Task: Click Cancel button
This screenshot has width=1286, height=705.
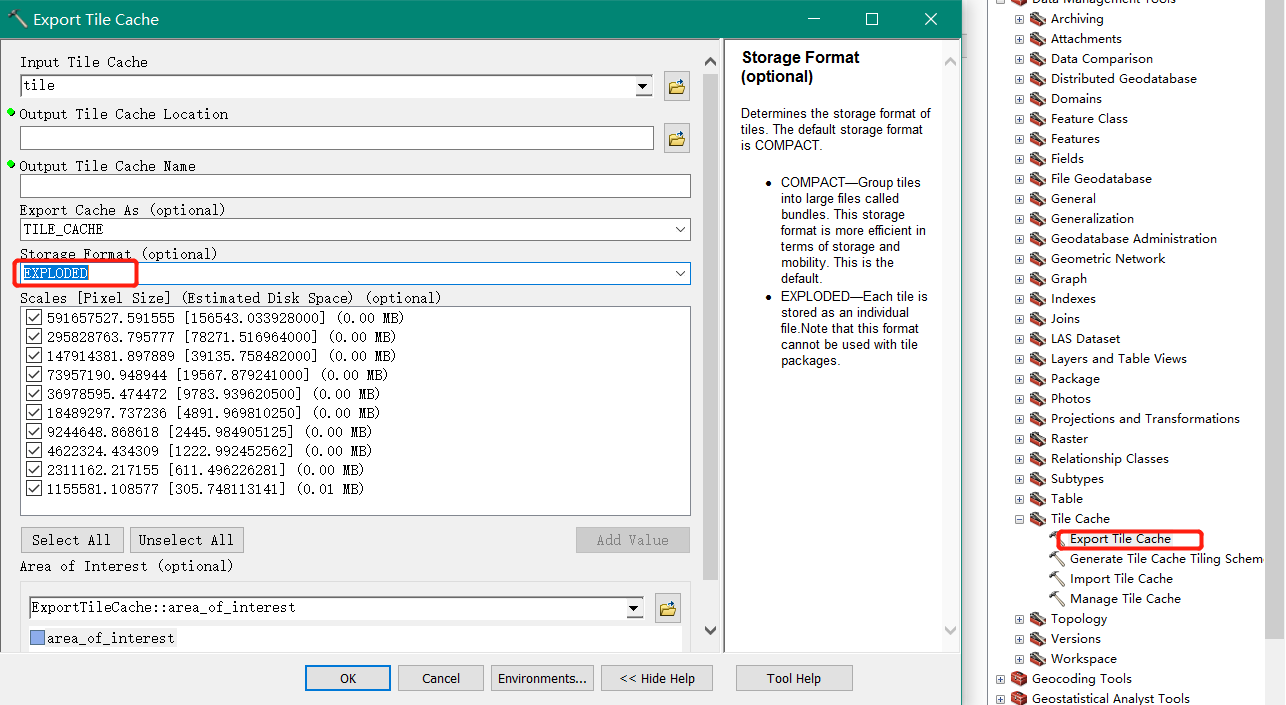Action: pos(441,678)
